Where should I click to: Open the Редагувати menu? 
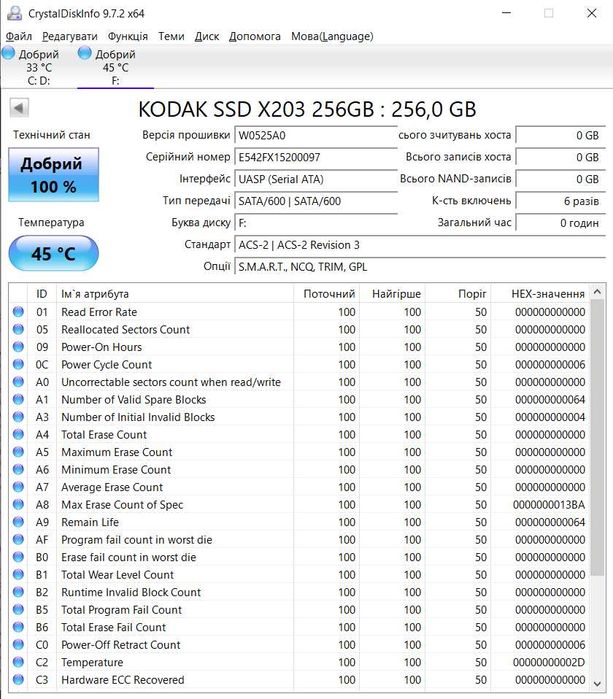click(x=70, y=36)
